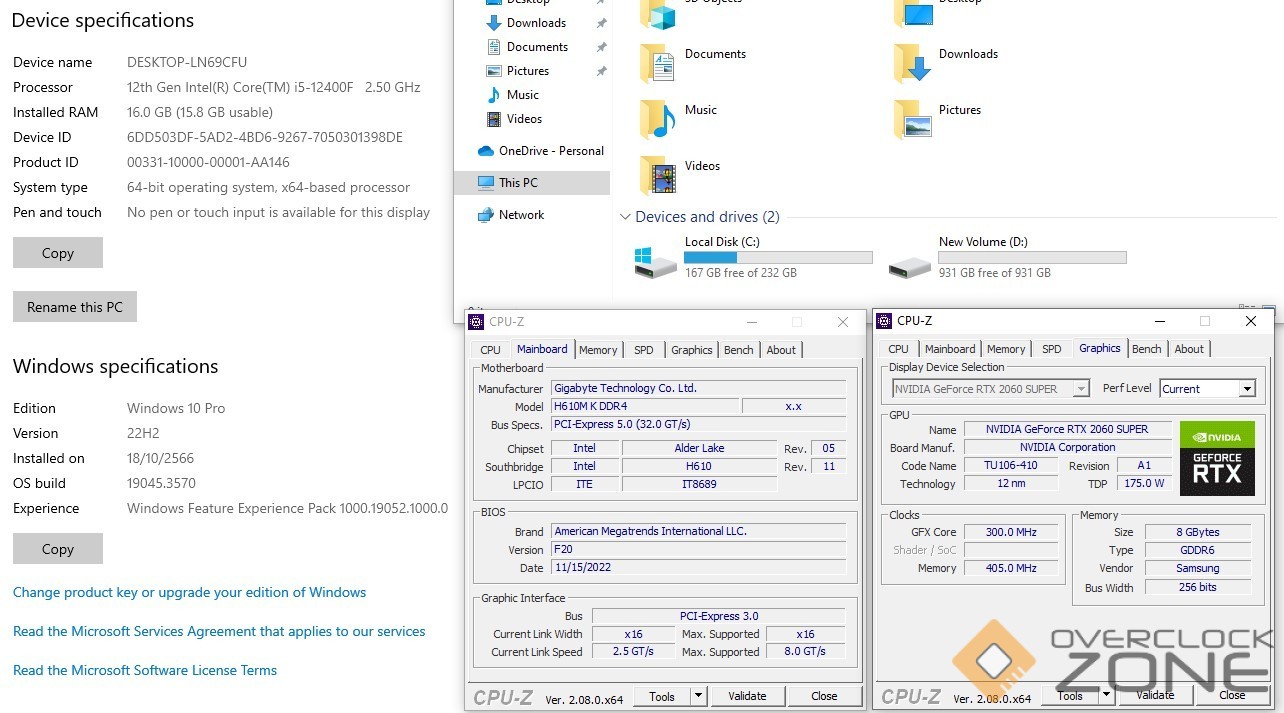Open the Music folder icon in main pane
Screen dimensions: 1284x713
[x=658, y=119]
